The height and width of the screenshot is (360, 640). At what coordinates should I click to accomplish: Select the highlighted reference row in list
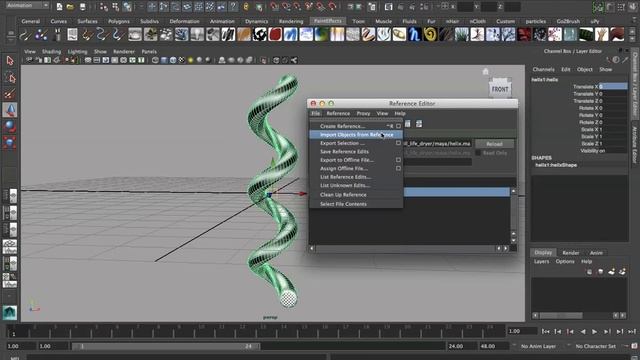click(x=456, y=192)
